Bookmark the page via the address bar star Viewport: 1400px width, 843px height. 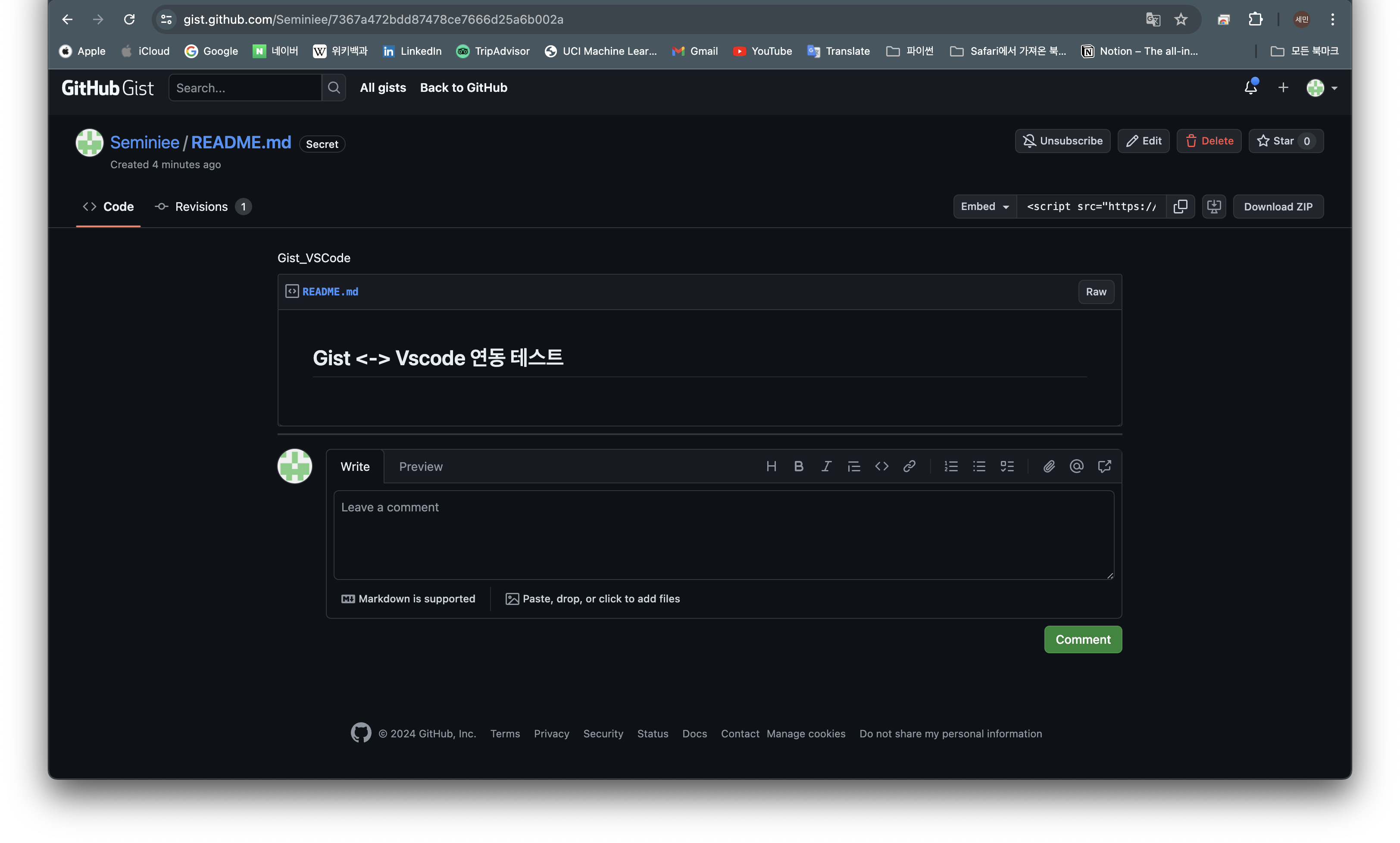pos(1181,19)
